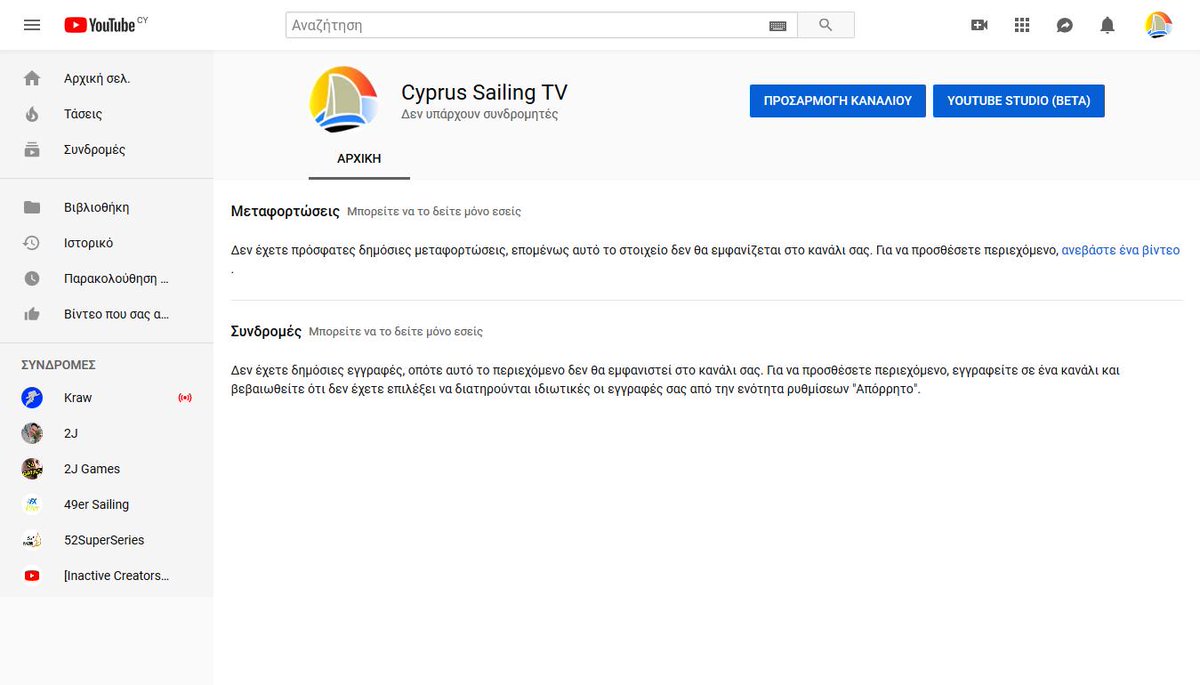
Task: Open Βιβλιοθήκη in the sidebar
Action: tap(96, 207)
